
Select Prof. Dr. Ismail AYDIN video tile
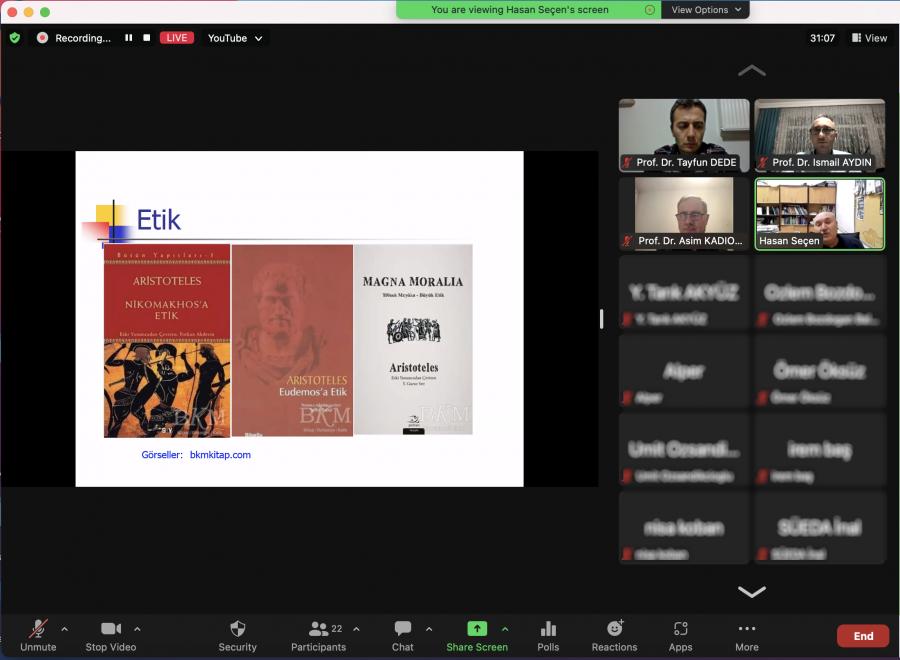pyautogui.click(x=820, y=135)
